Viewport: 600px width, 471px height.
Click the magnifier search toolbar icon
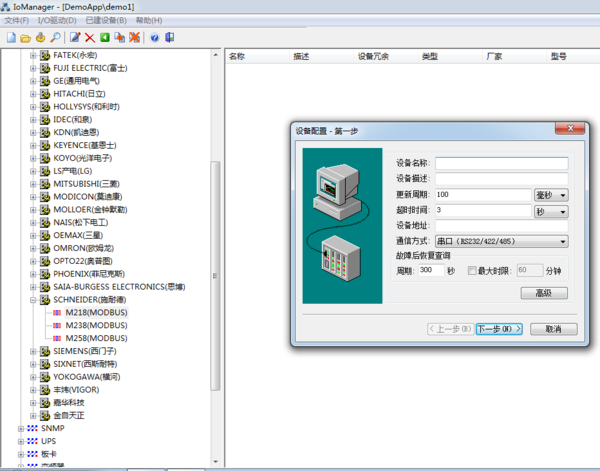(55, 37)
